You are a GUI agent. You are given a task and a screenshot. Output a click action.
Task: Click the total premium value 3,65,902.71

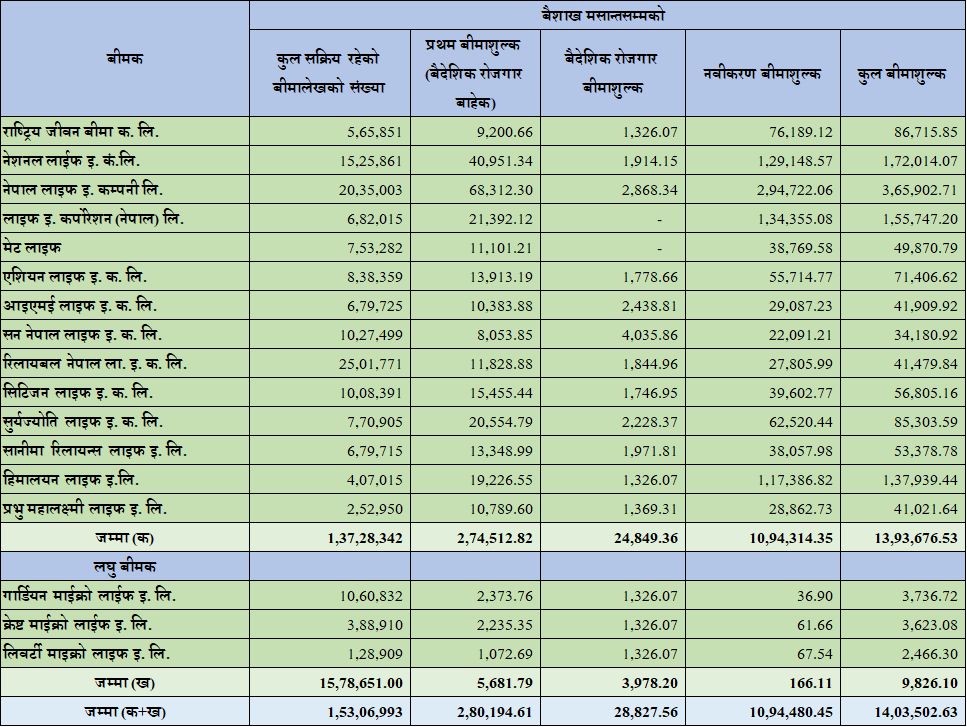point(920,190)
